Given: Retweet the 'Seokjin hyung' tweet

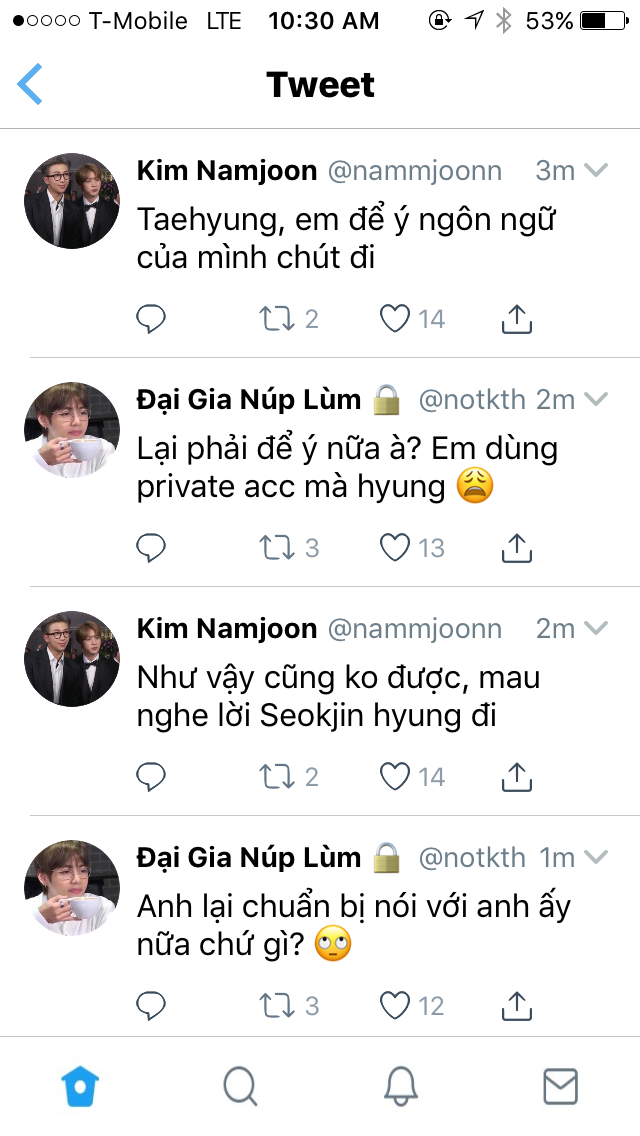Looking at the screenshot, I should click(x=275, y=777).
